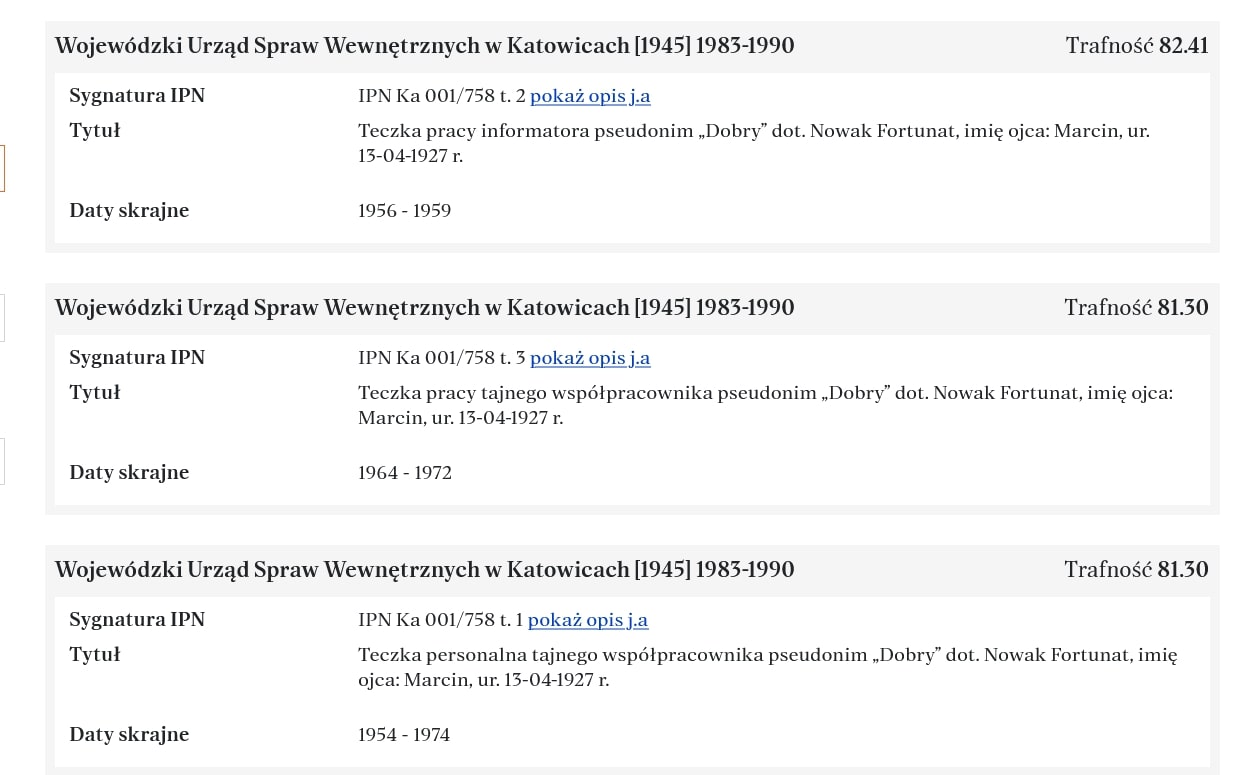Viewport: 1251px width, 775px height.
Task: Click the Trafność 82.41 relevance score
Action: coord(1136,45)
